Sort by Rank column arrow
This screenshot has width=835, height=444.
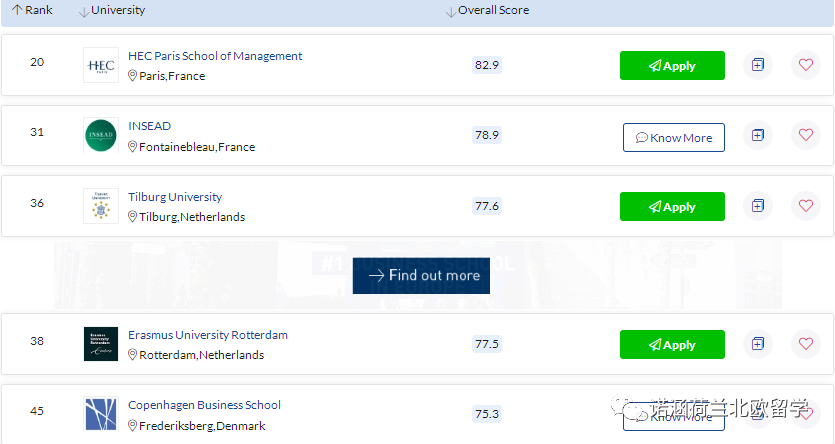(17, 10)
